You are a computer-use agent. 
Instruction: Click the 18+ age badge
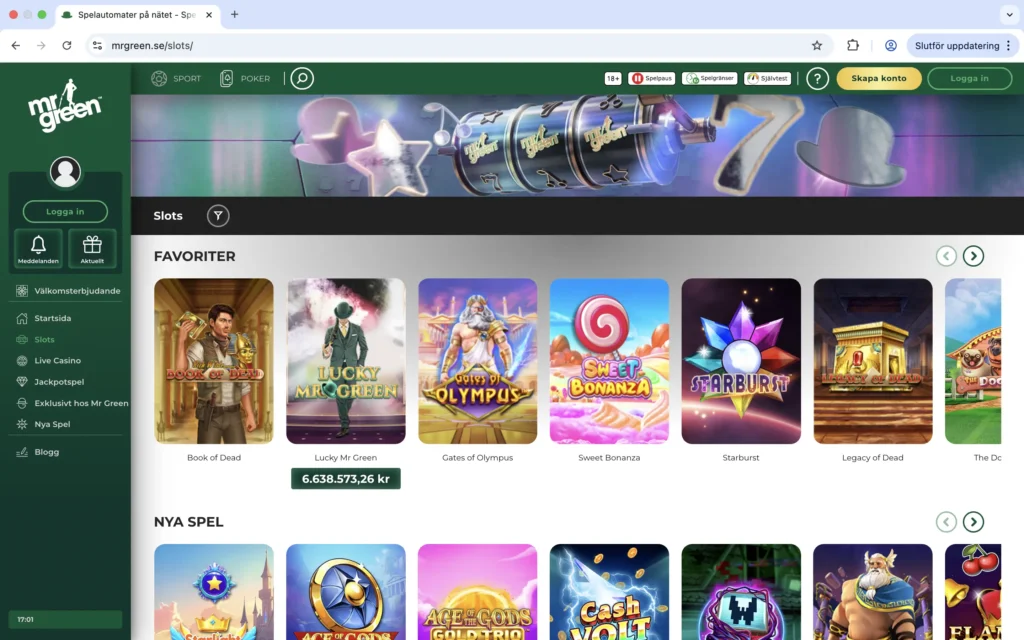coord(613,78)
